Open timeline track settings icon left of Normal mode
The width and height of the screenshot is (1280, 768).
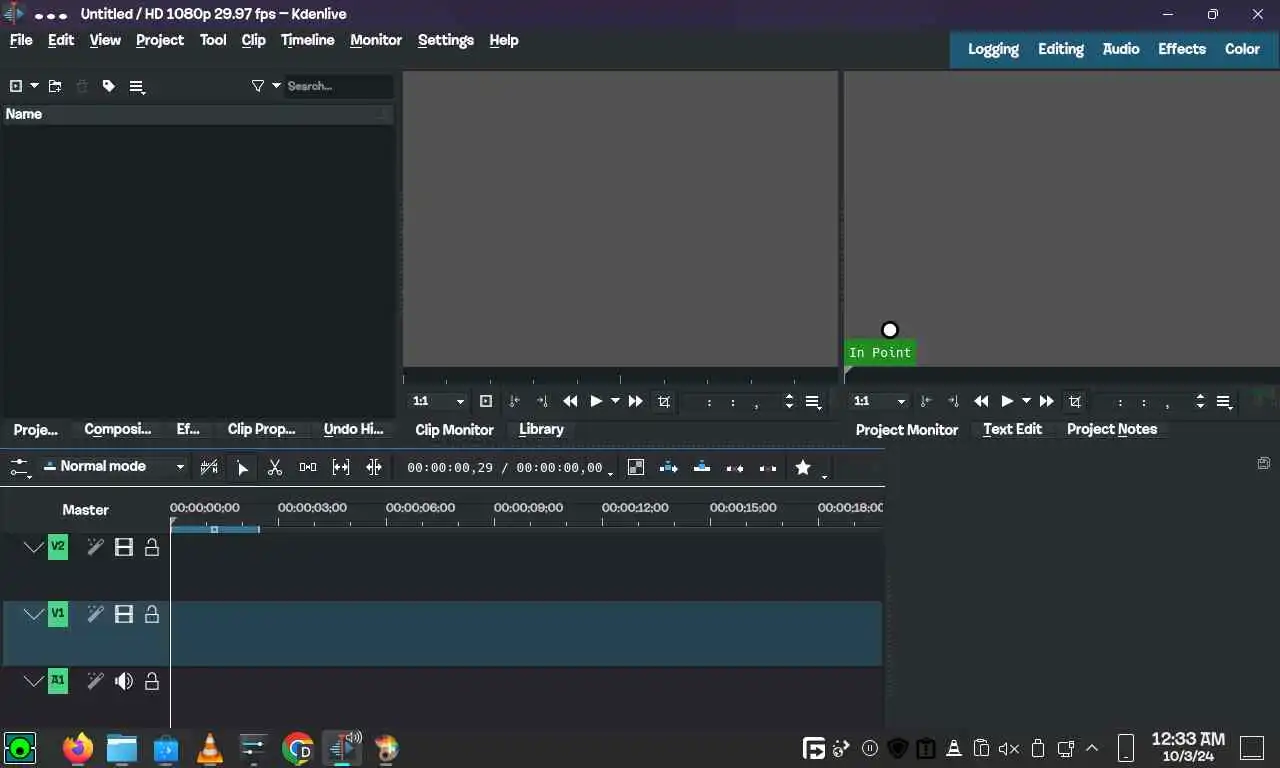[20, 467]
